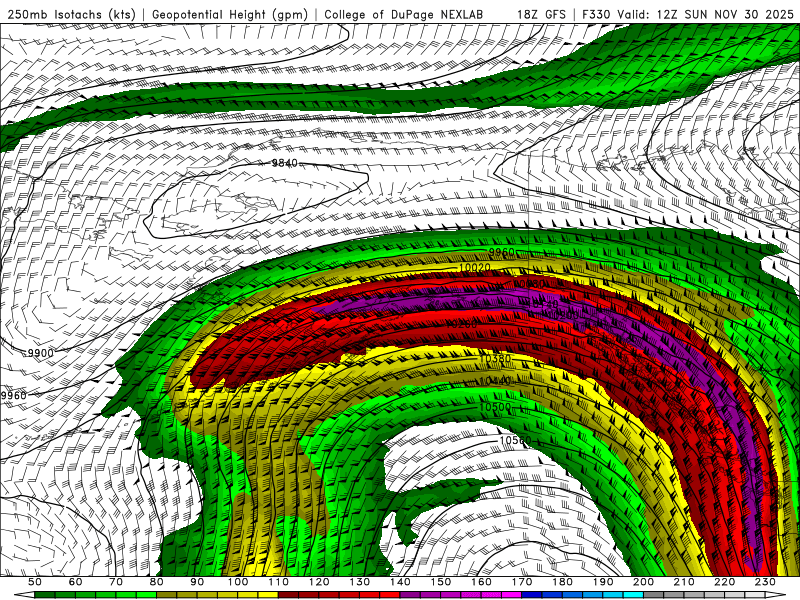Click the "F330 Valid: 12Z SUN NOV 30 2025" text

pos(687,14)
